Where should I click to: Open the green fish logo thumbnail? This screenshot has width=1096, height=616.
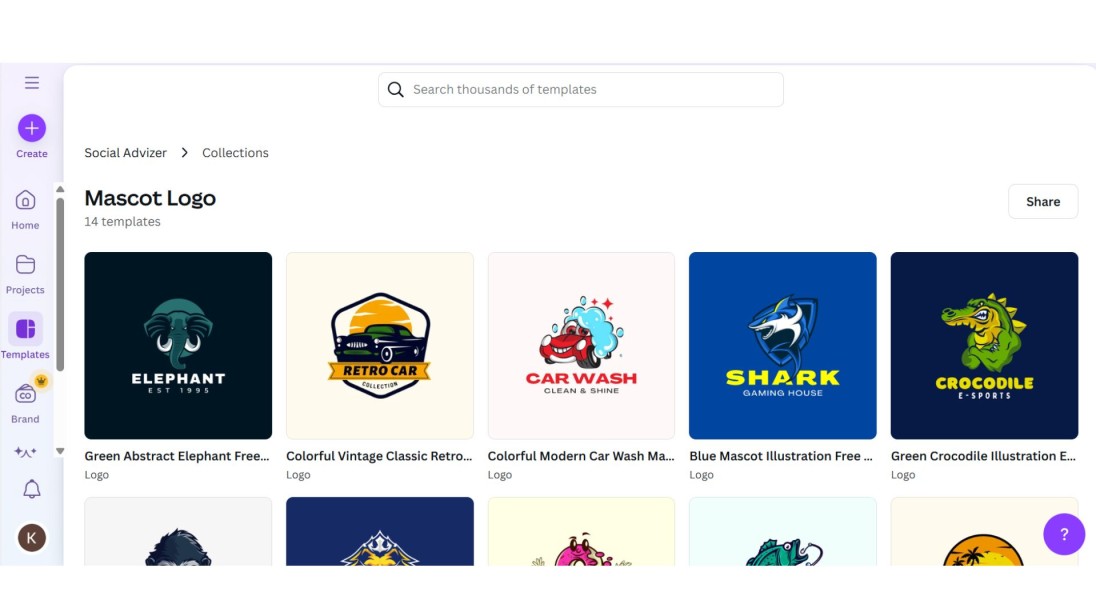[783, 531]
